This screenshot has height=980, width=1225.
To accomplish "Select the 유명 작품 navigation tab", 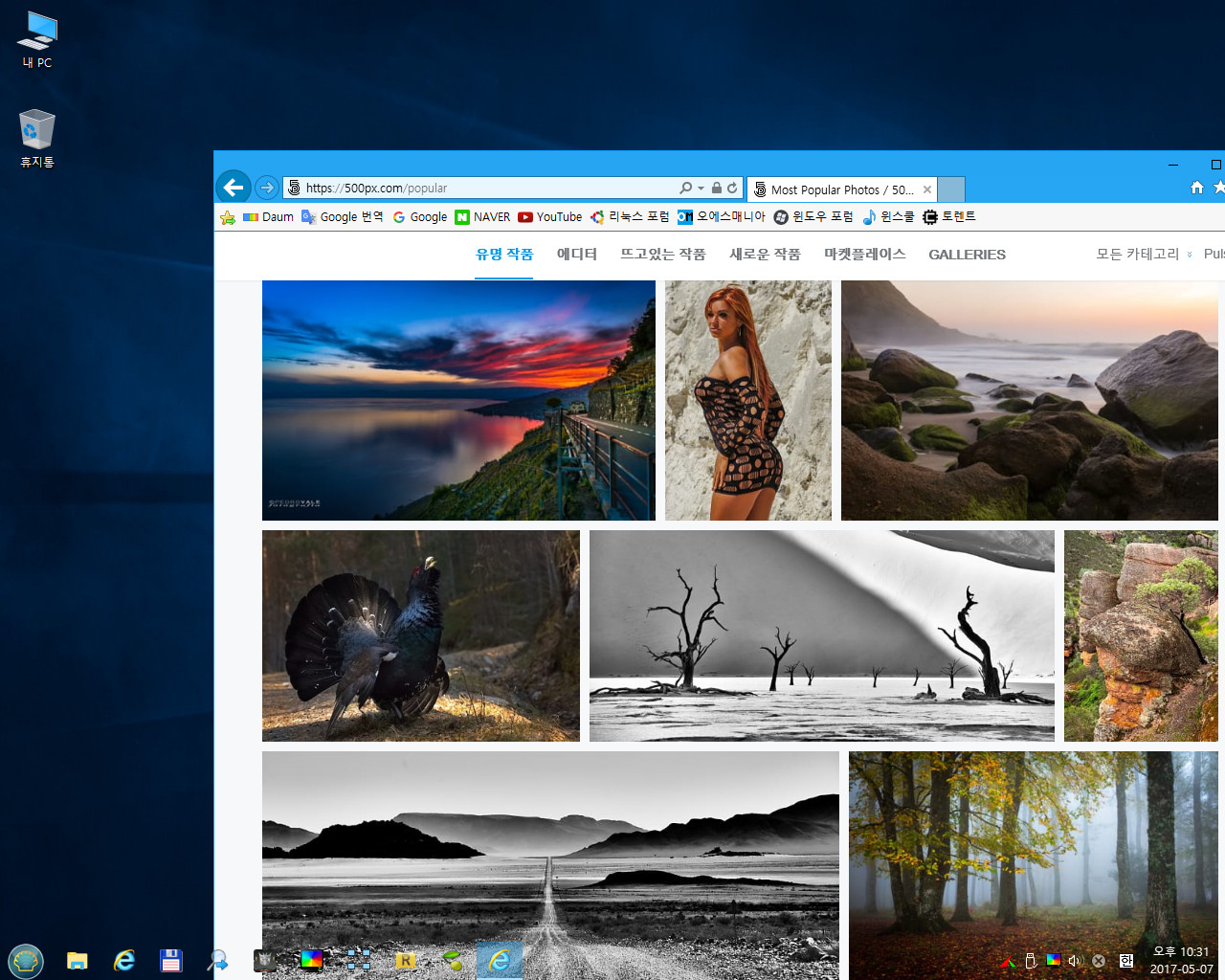I will [x=504, y=255].
